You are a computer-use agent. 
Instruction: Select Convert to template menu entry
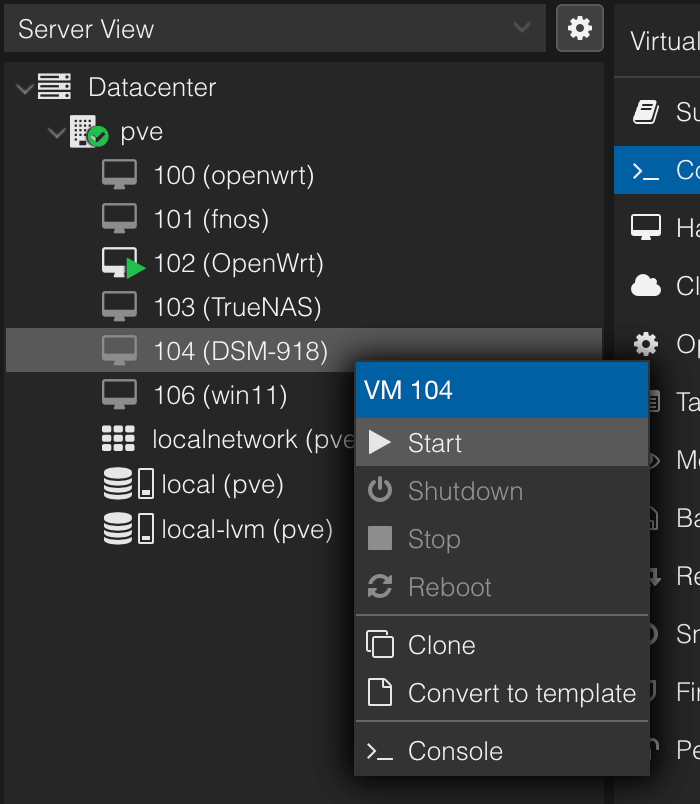(521, 693)
